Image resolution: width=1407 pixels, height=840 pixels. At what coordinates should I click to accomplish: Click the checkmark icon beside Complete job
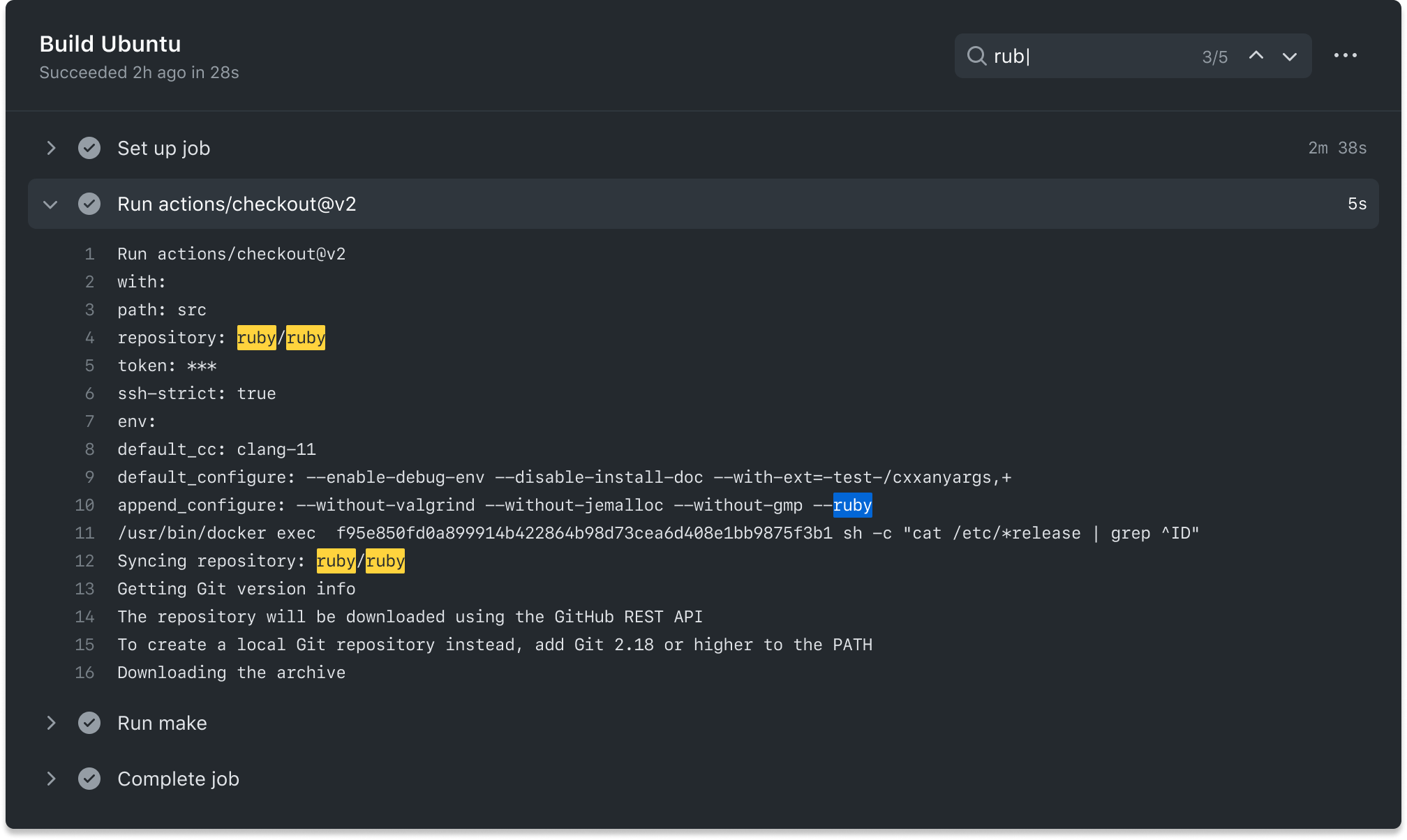point(89,779)
